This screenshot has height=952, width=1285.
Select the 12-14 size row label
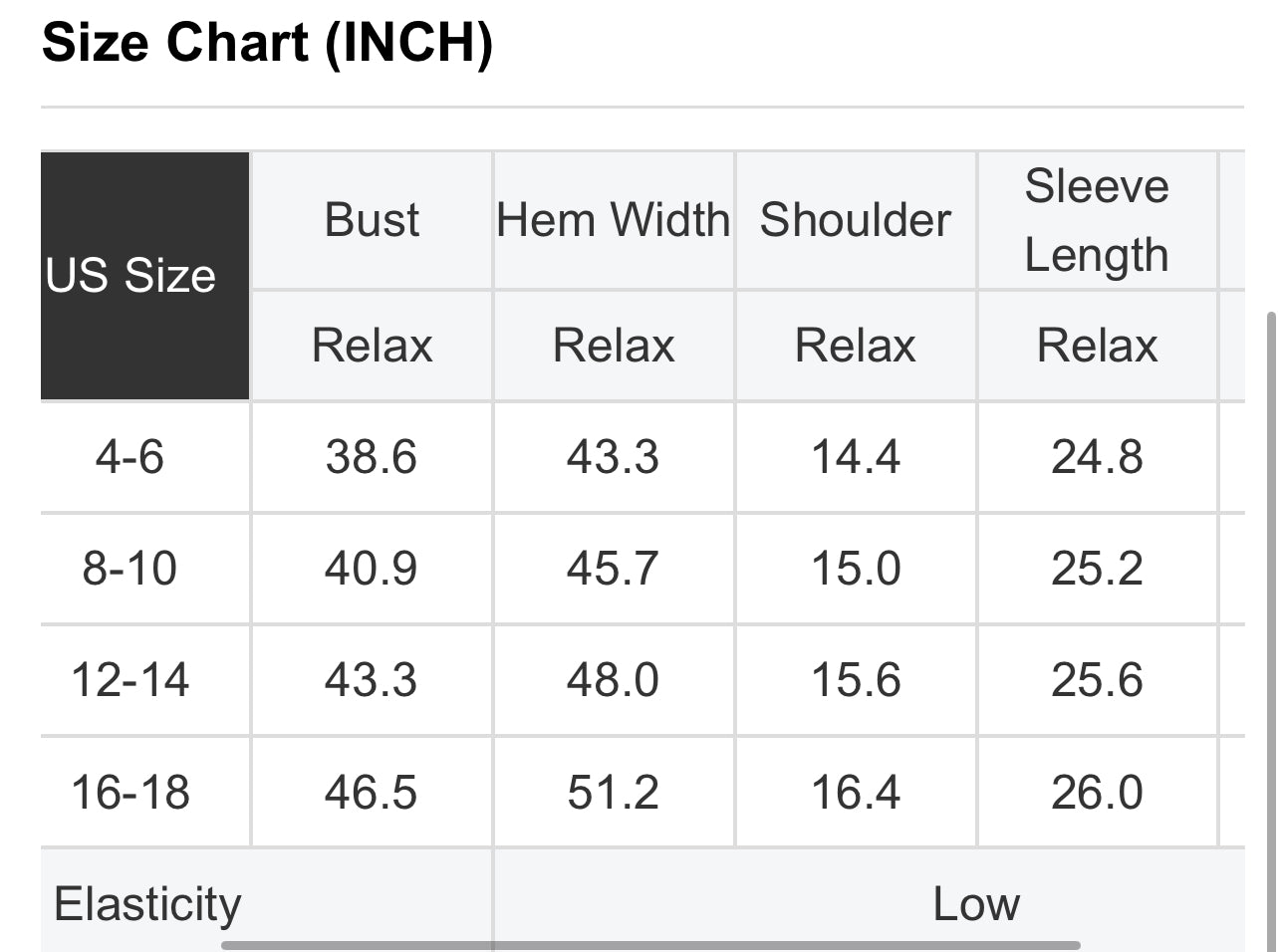[130, 680]
